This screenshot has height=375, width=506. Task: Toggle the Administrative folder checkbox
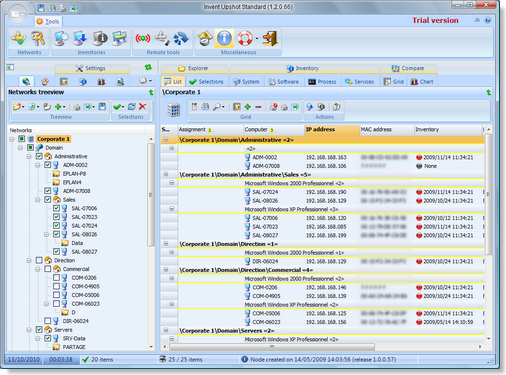[39, 156]
